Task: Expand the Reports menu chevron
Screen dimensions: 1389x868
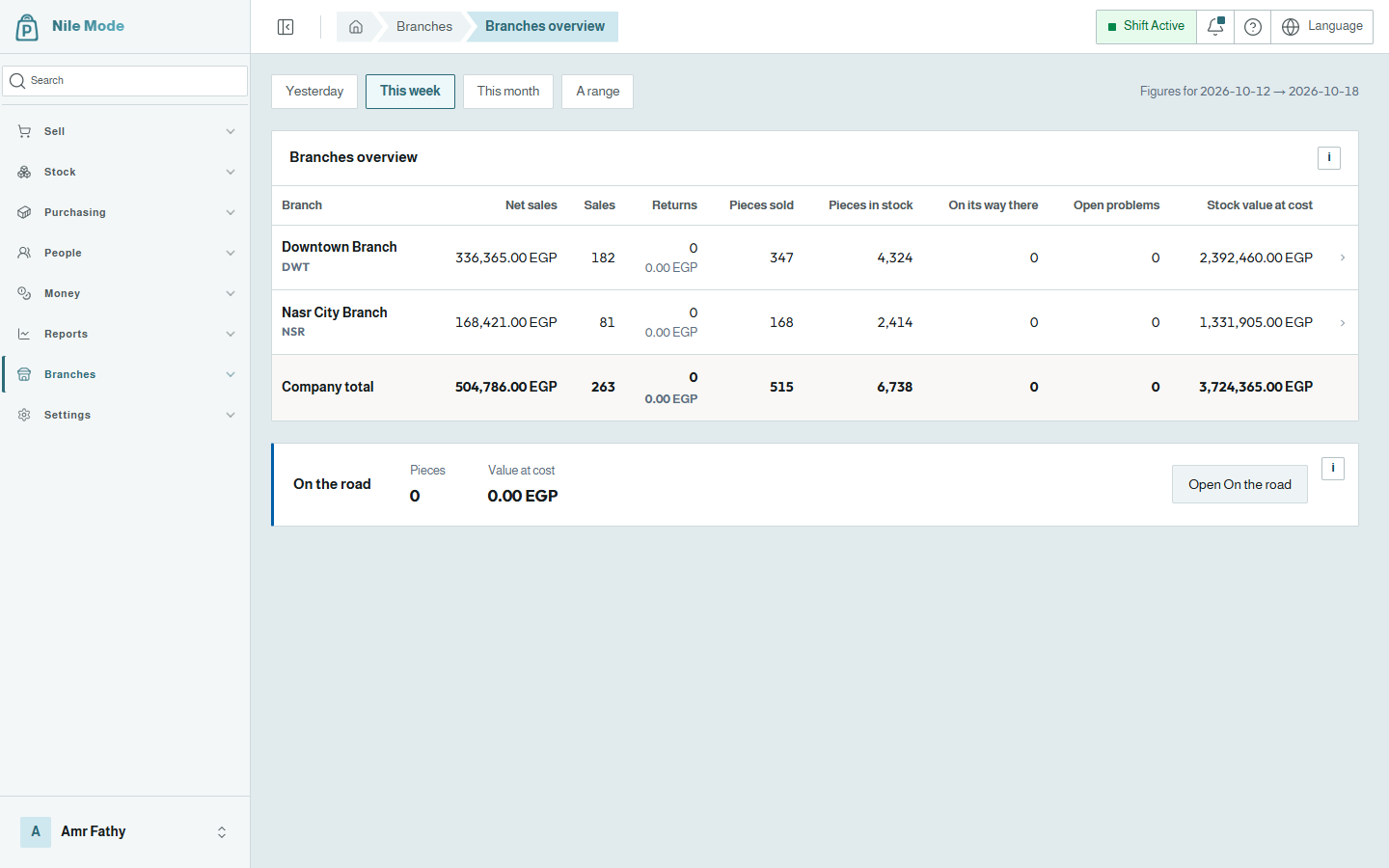Action: coord(231,334)
